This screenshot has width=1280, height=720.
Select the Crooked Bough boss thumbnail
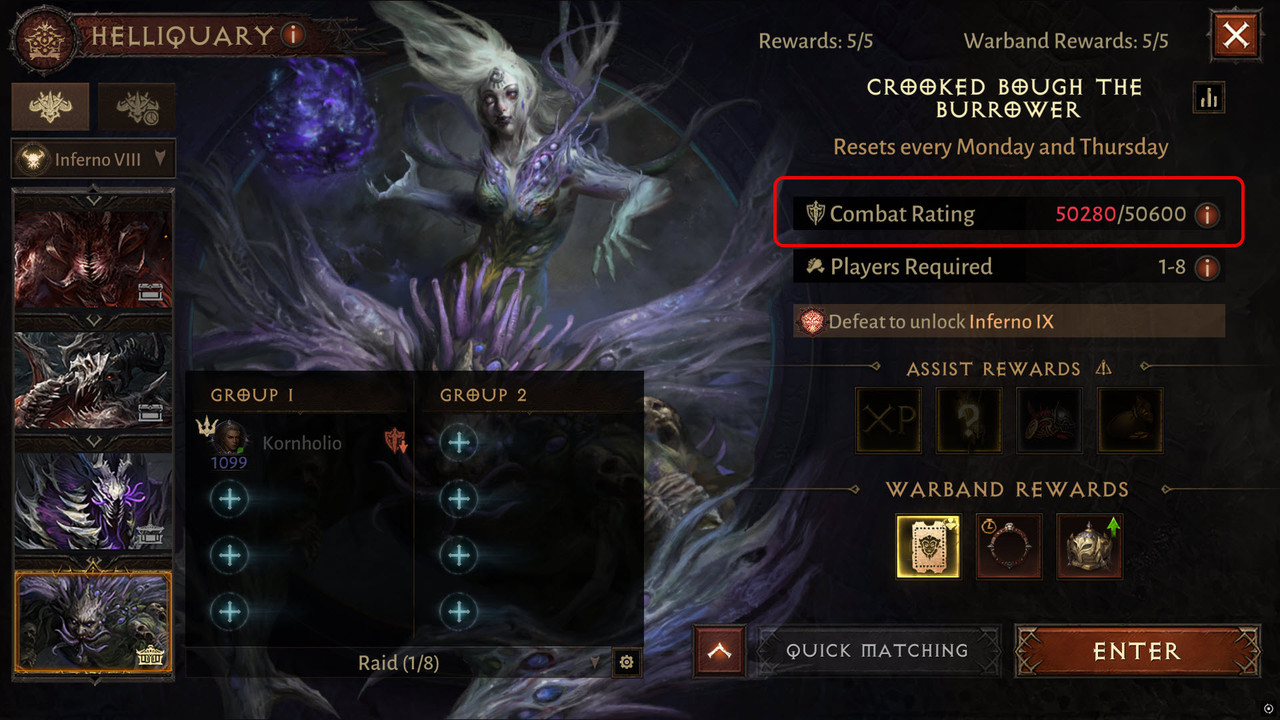94,621
